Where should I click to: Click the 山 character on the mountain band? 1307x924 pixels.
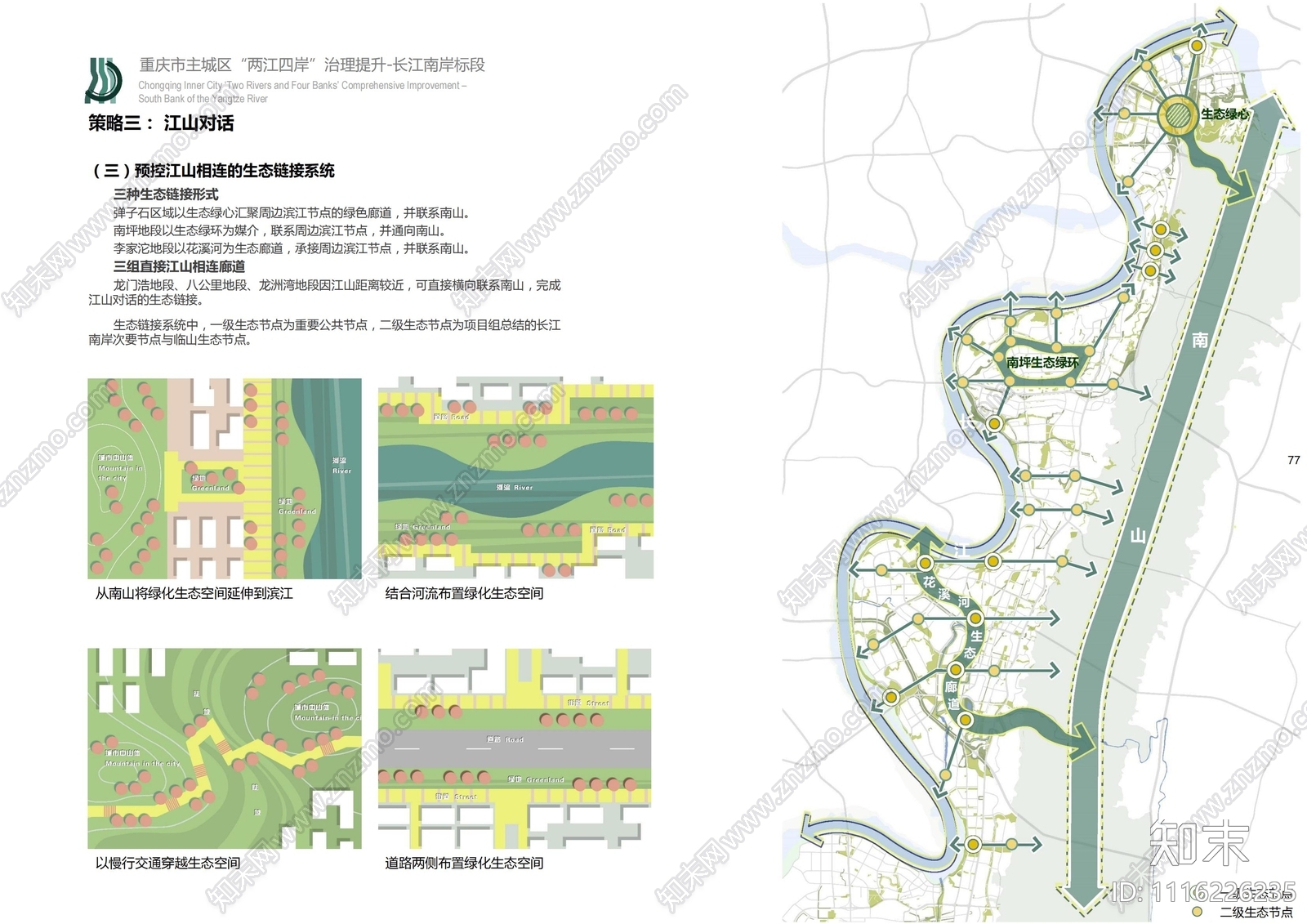pos(1137,537)
